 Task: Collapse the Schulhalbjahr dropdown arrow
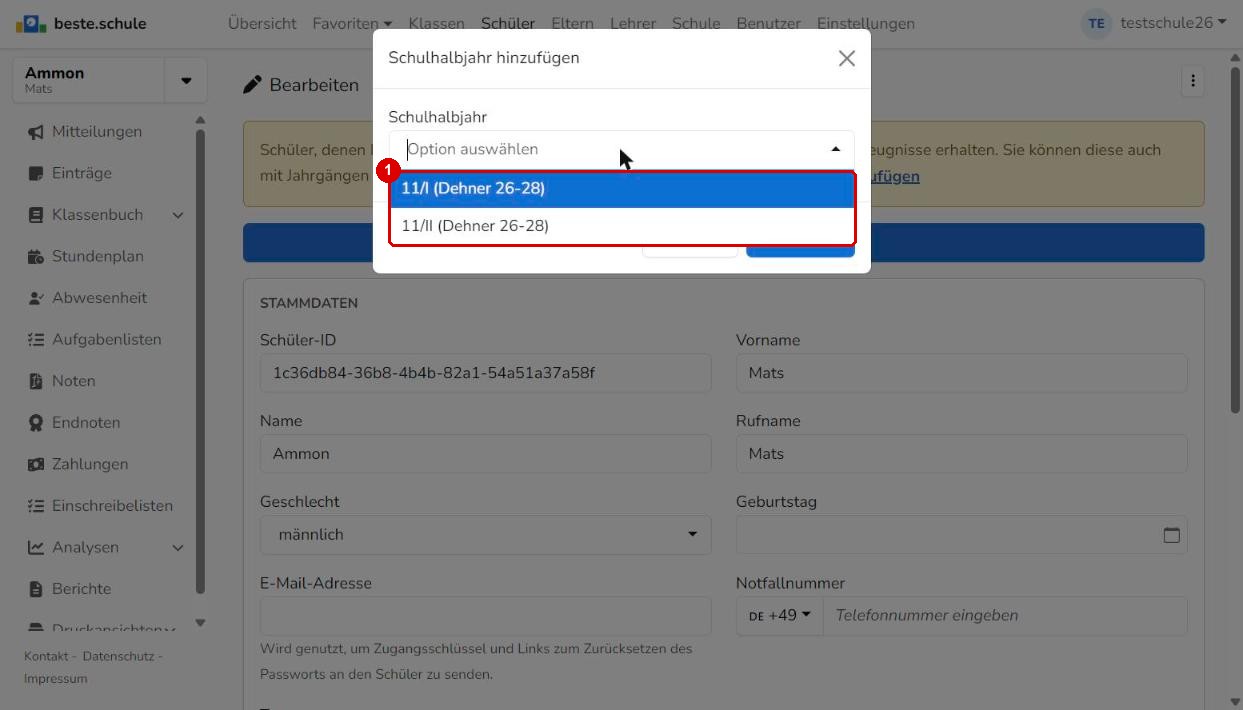click(836, 149)
